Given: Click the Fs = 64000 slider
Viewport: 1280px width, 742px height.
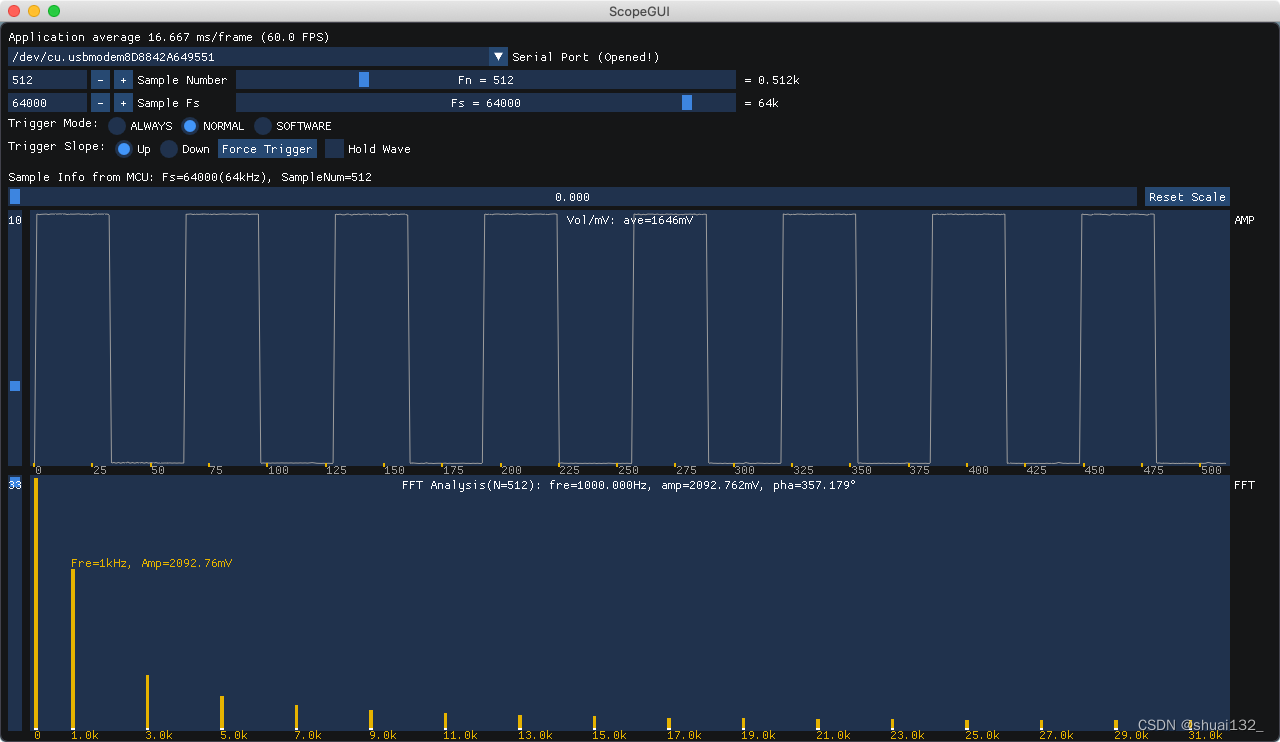Looking at the screenshot, I should 485,103.
